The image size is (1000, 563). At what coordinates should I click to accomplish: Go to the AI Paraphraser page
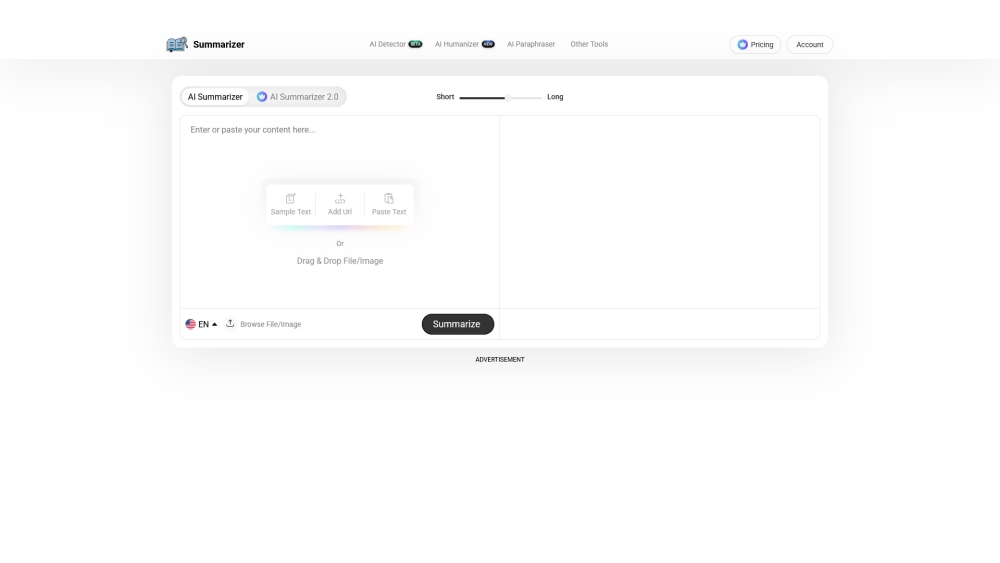[x=531, y=44]
